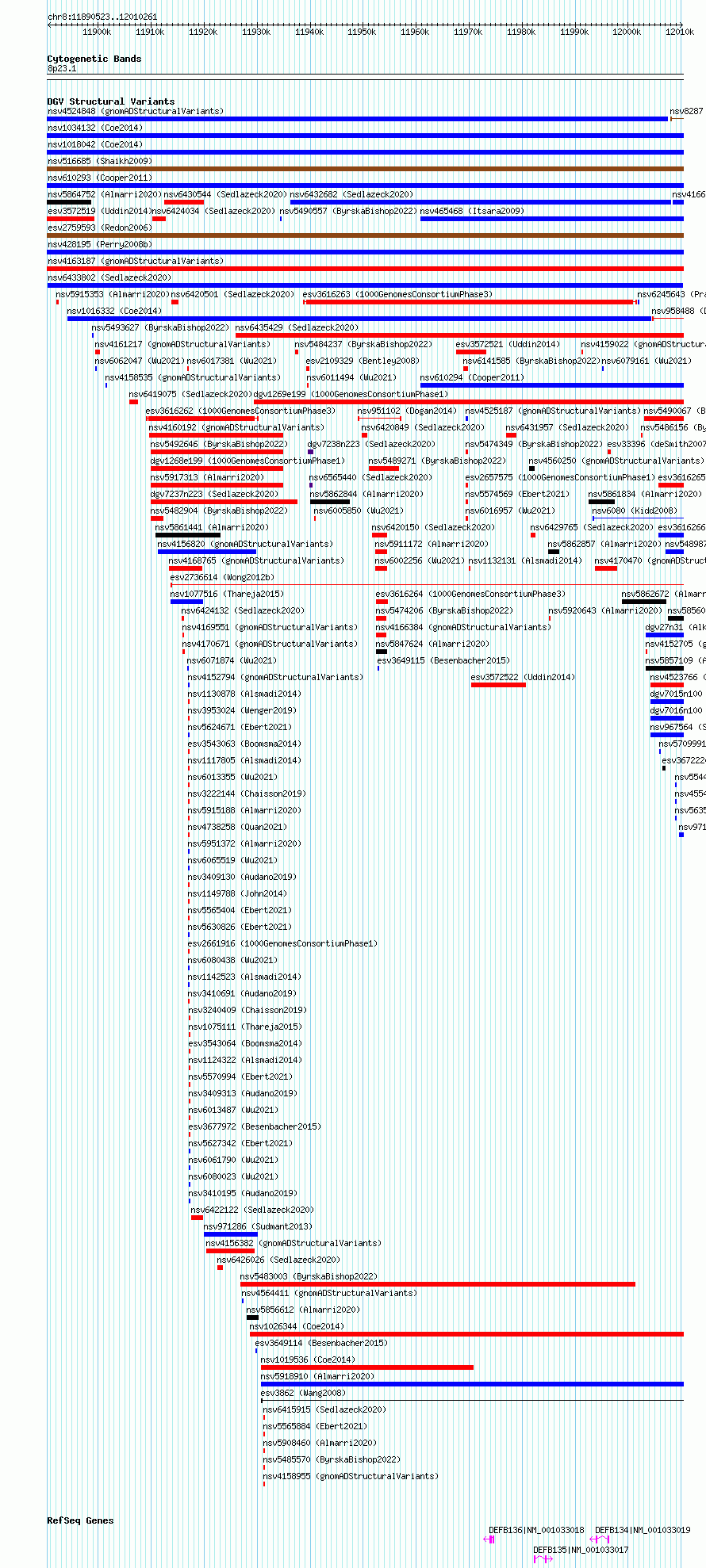Click the DEFB134 gene glyph

click(599, 1539)
